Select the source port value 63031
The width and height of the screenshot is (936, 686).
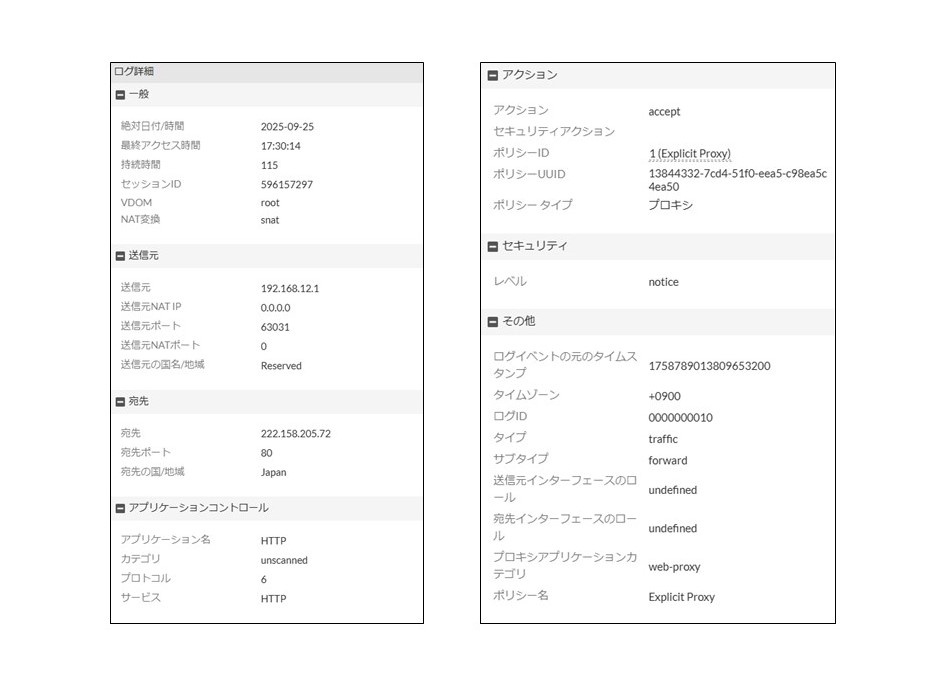(275, 327)
